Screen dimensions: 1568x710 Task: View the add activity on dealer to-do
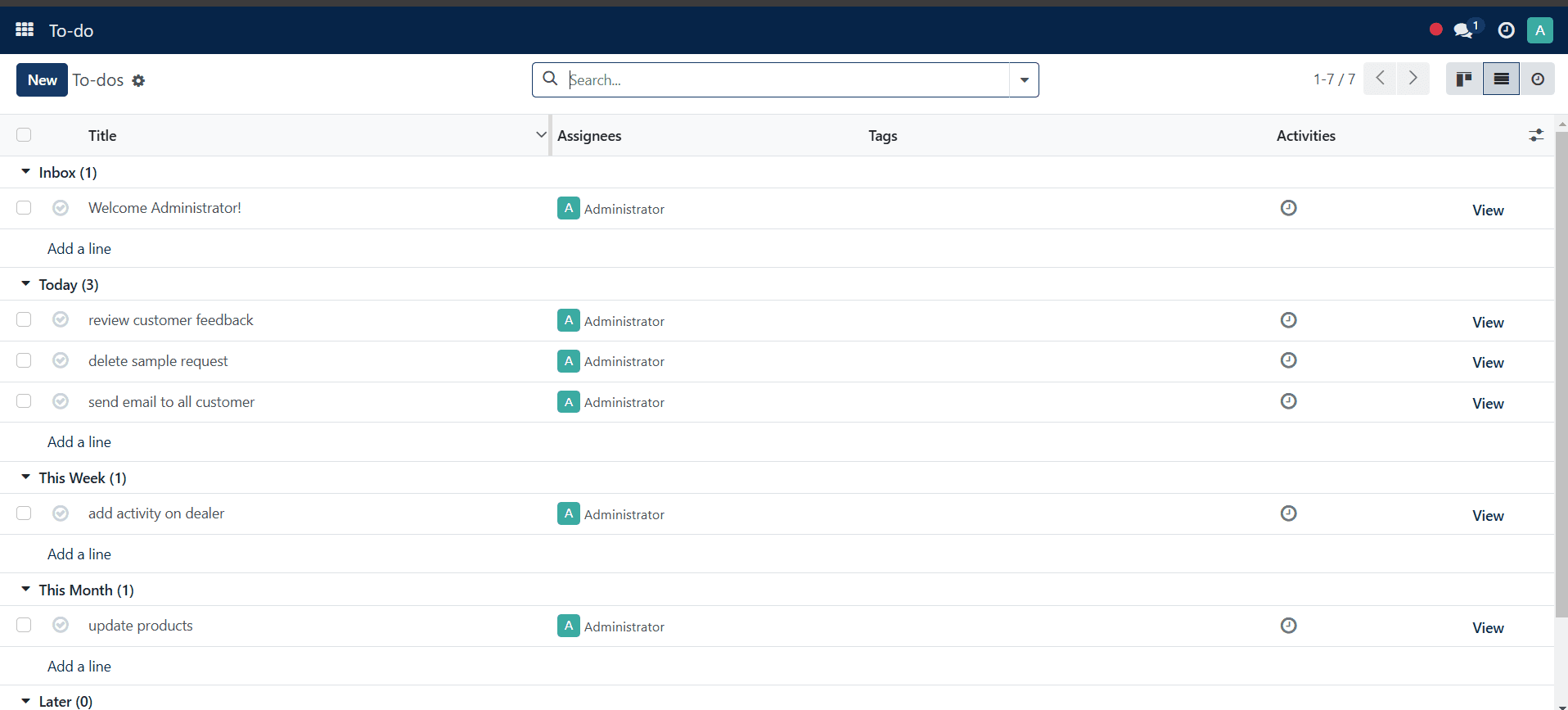pos(1488,516)
